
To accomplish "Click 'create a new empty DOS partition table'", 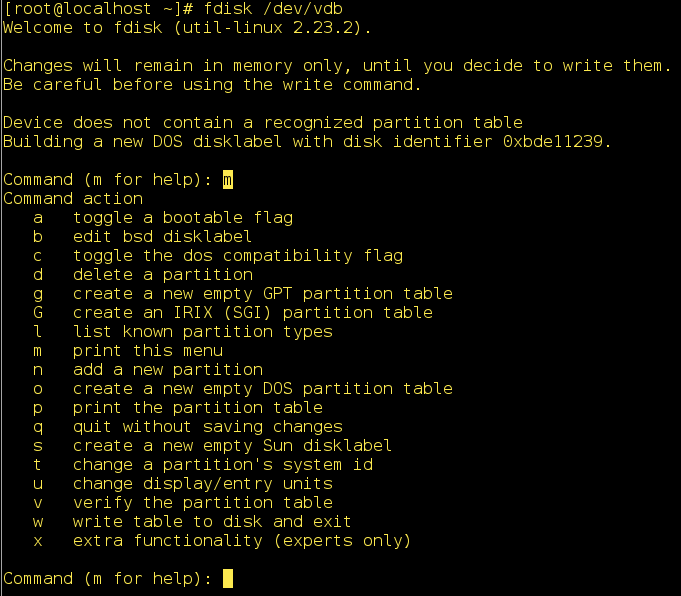I will click(x=262, y=389).
